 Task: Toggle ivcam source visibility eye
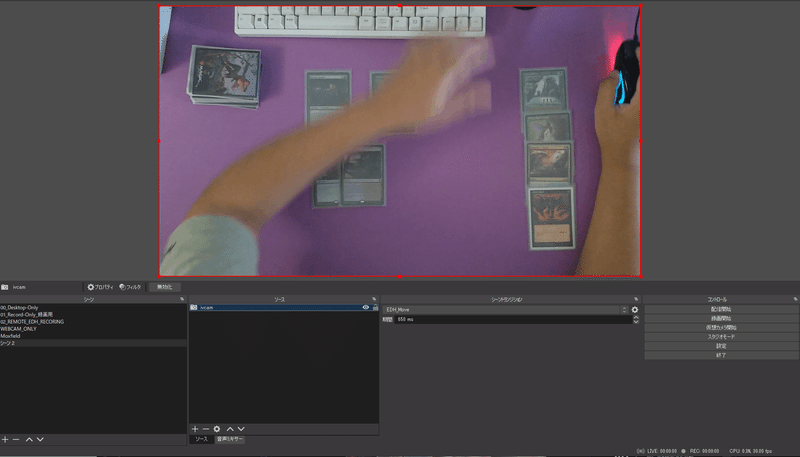(x=365, y=308)
